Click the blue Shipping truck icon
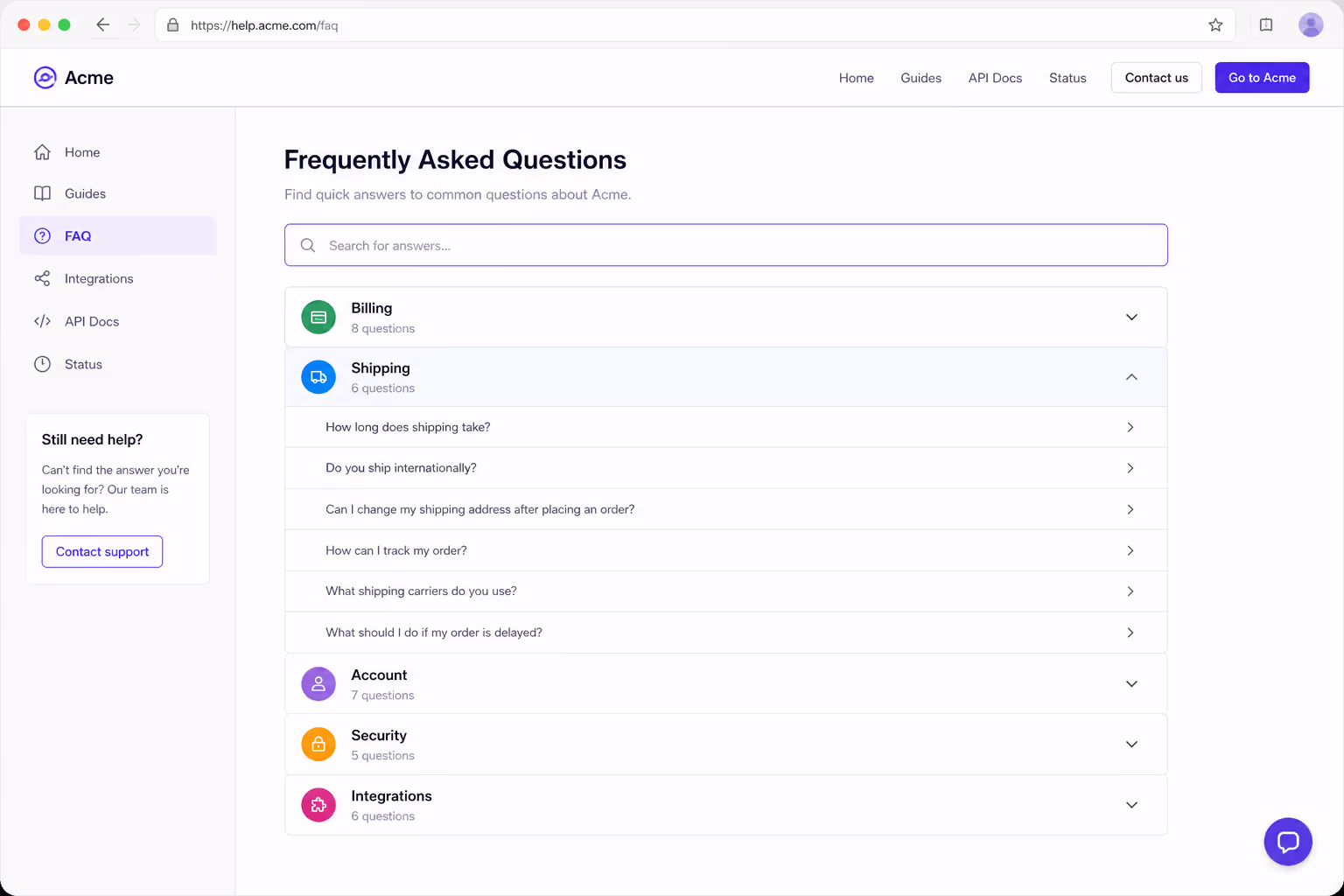This screenshot has height=896, width=1344. [318, 377]
